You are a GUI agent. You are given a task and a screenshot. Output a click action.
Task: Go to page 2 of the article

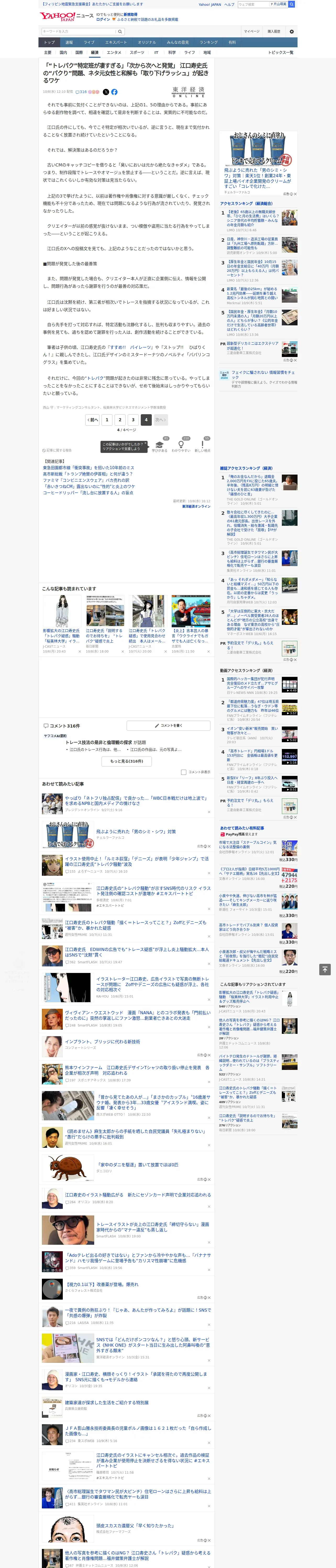(120, 419)
